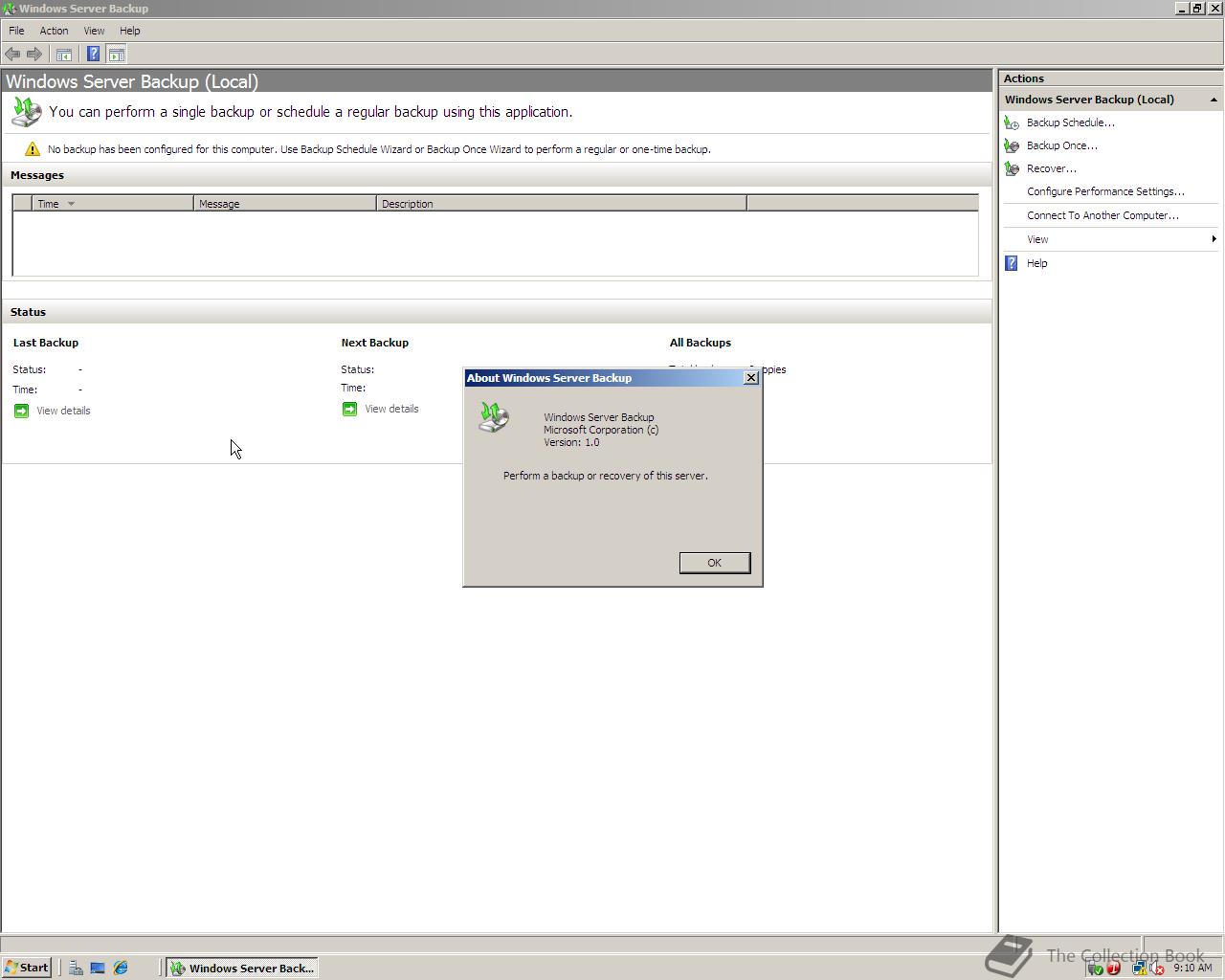The image size is (1225, 980).
Task: Click the 'Version: 1.0' text in the dialog
Action: [x=571, y=442]
